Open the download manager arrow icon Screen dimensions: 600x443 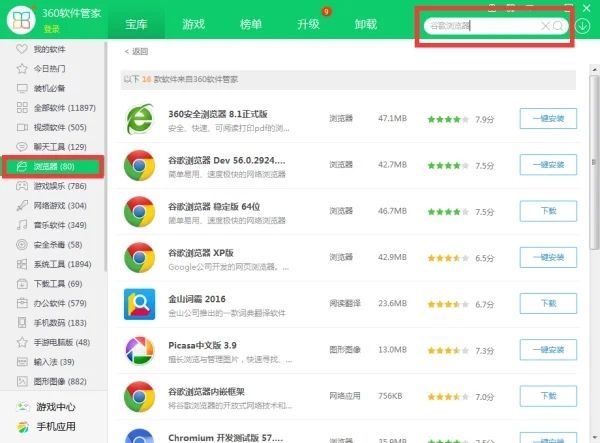click(582, 26)
